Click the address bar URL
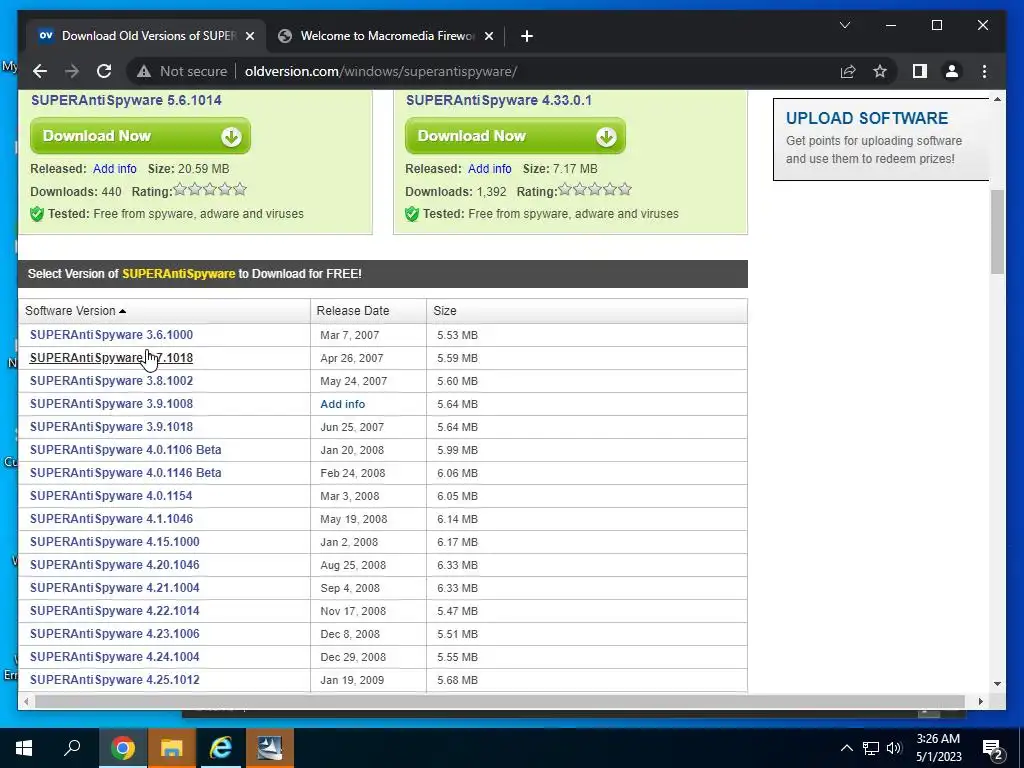The height and width of the screenshot is (768, 1024). click(x=381, y=71)
